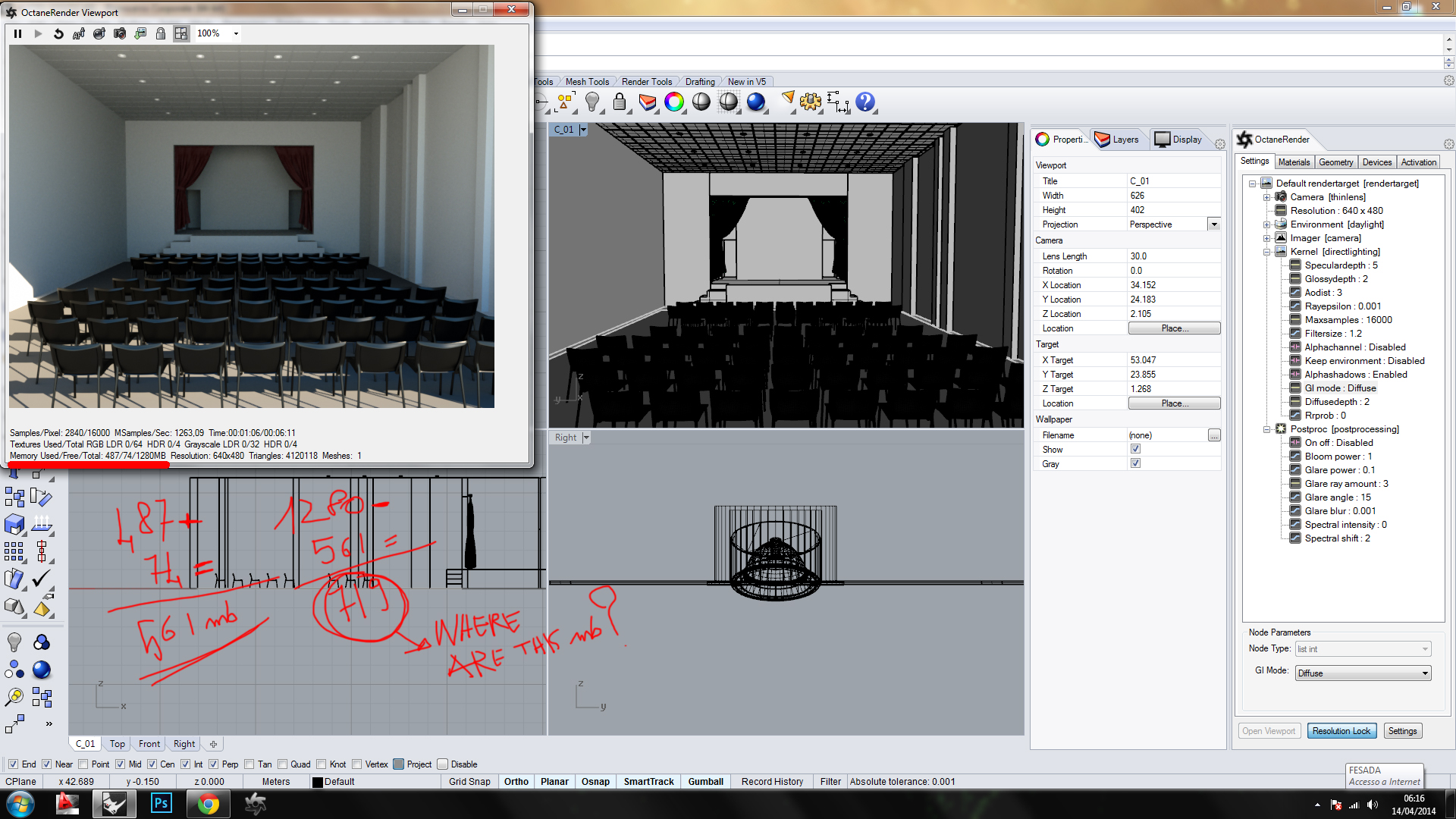Save render using the camera icon
Screen dimensions: 1456x819
(x=120, y=33)
